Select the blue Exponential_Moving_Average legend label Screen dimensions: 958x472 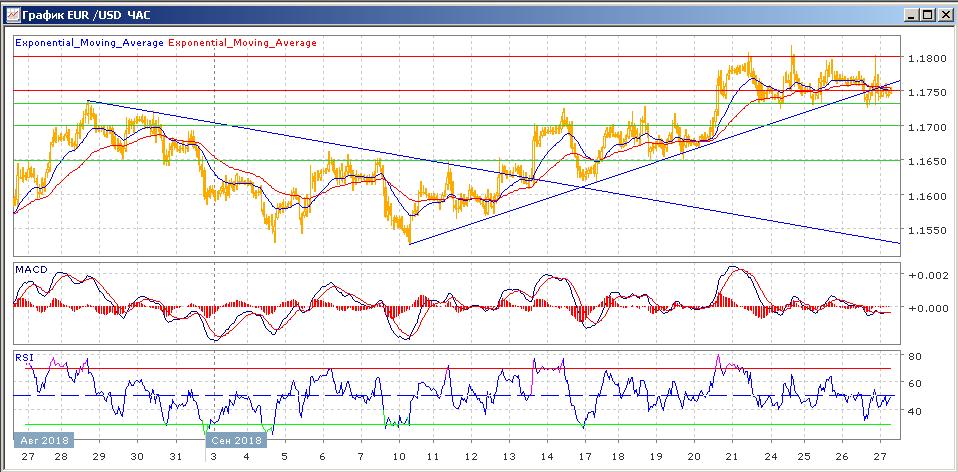coord(89,43)
